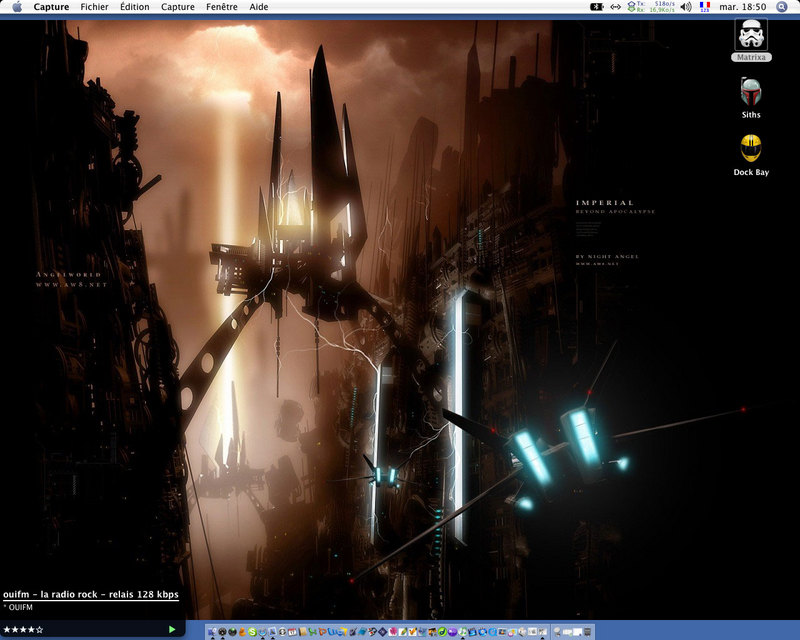Open the iCal calendar in Dock

pyautogui.click(x=292, y=632)
